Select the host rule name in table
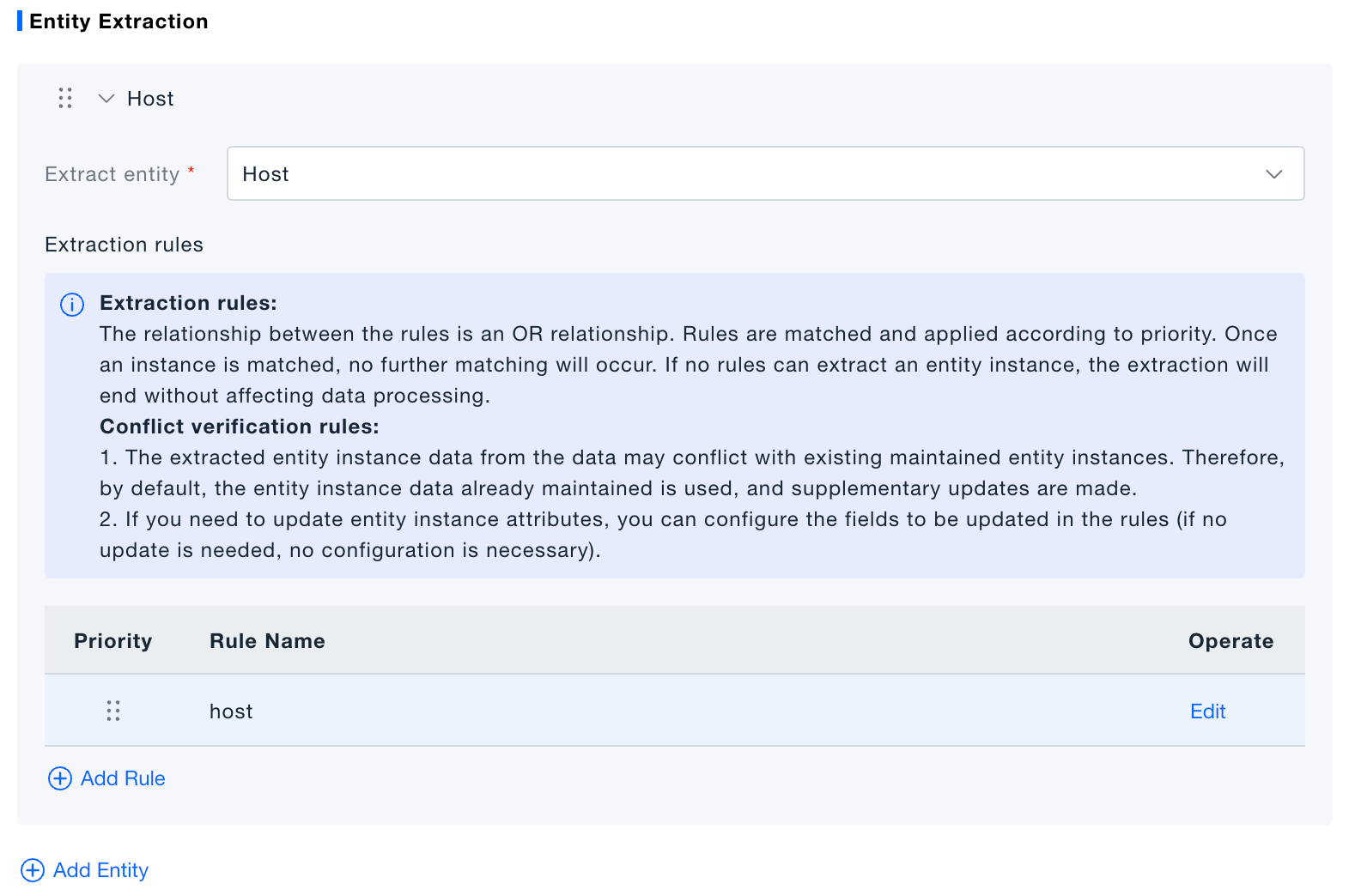The image size is (1355, 896). click(x=231, y=711)
